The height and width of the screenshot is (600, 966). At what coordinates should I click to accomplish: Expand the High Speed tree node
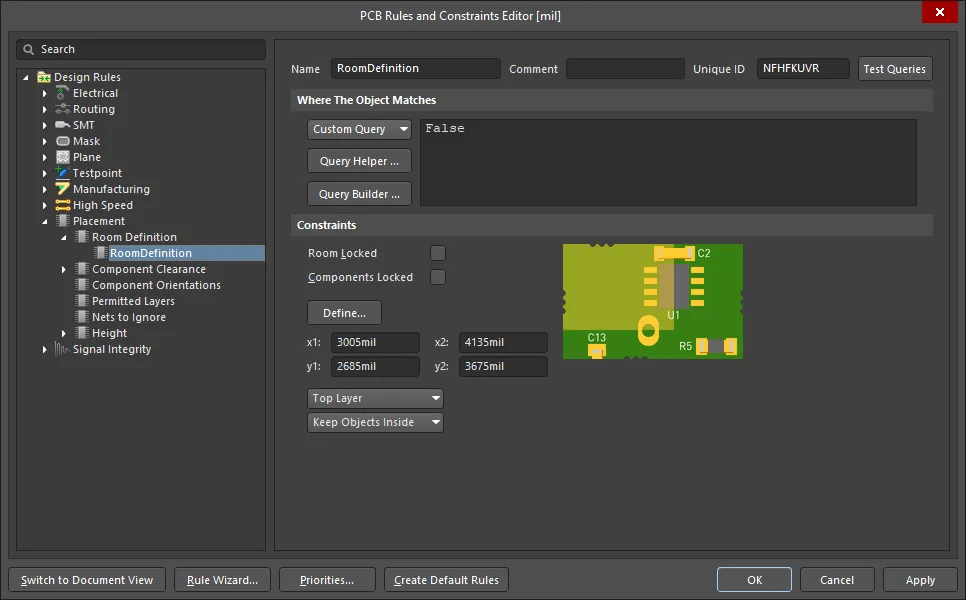[x=44, y=206]
